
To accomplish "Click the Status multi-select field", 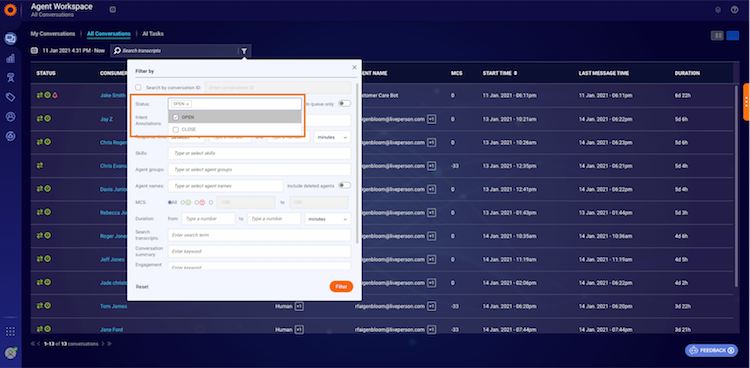I will click(234, 104).
